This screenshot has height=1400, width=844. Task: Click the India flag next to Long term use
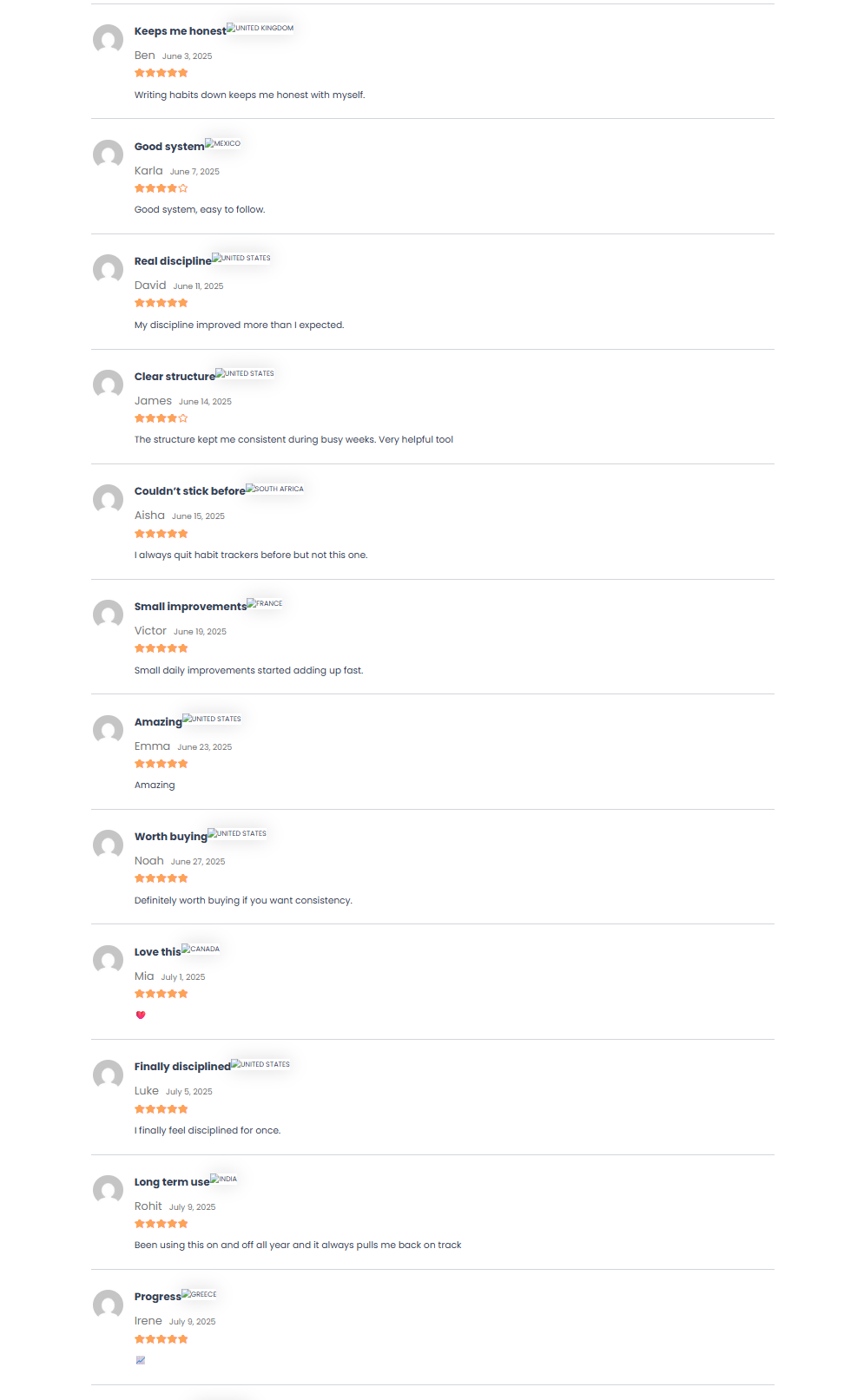[x=224, y=1179]
